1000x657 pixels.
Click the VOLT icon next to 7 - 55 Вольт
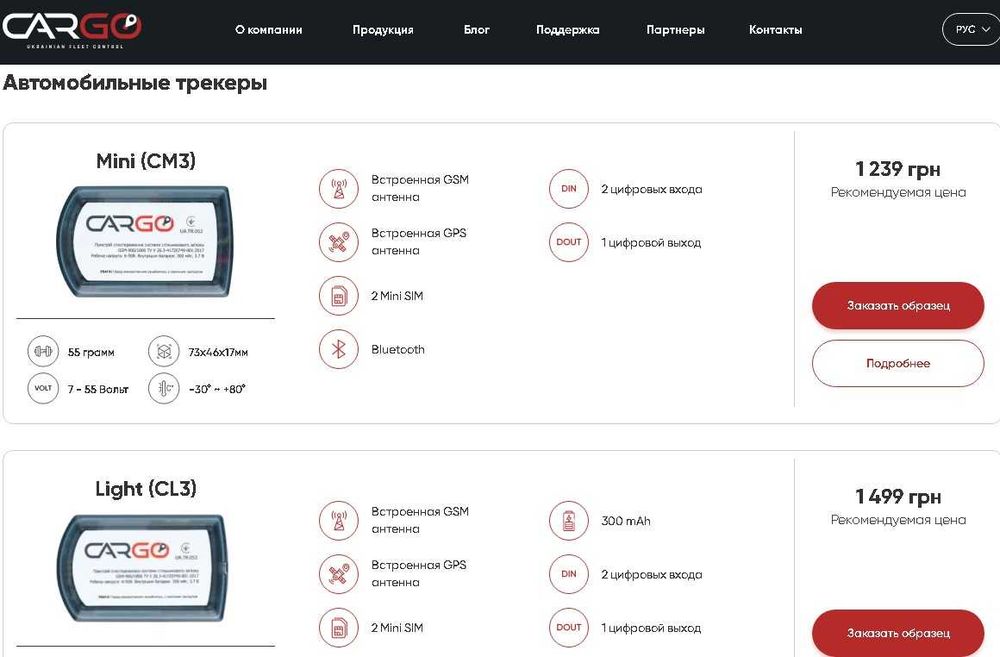(x=43, y=388)
